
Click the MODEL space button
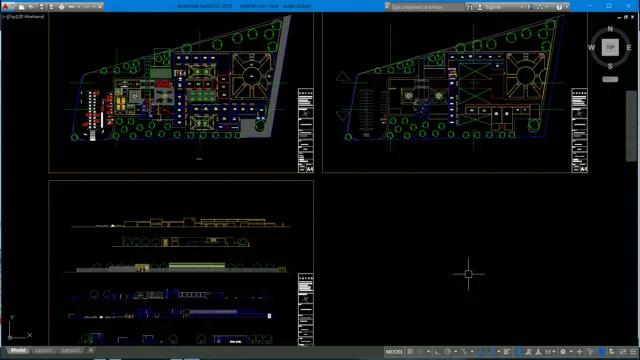pos(394,352)
